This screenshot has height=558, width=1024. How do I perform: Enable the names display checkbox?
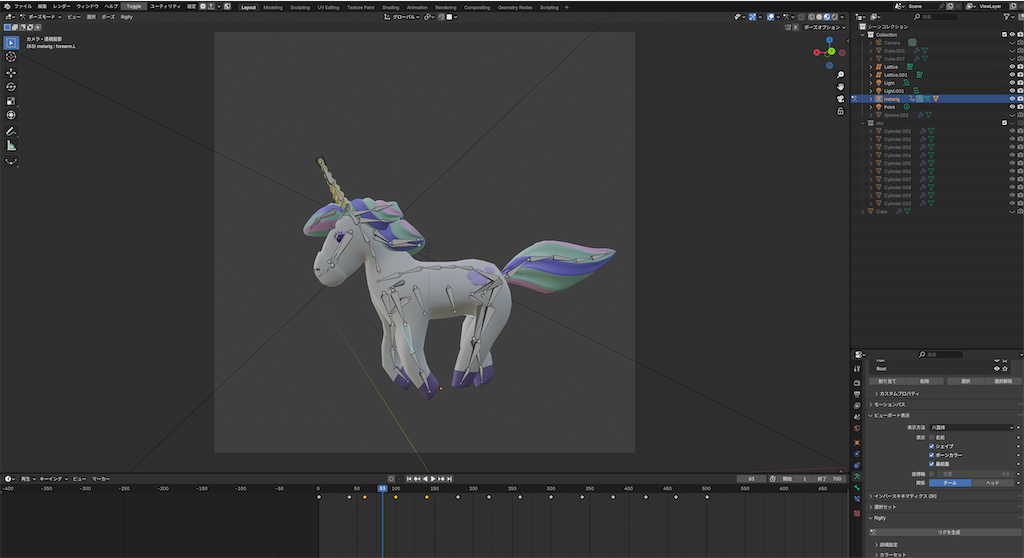[x=931, y=437]
